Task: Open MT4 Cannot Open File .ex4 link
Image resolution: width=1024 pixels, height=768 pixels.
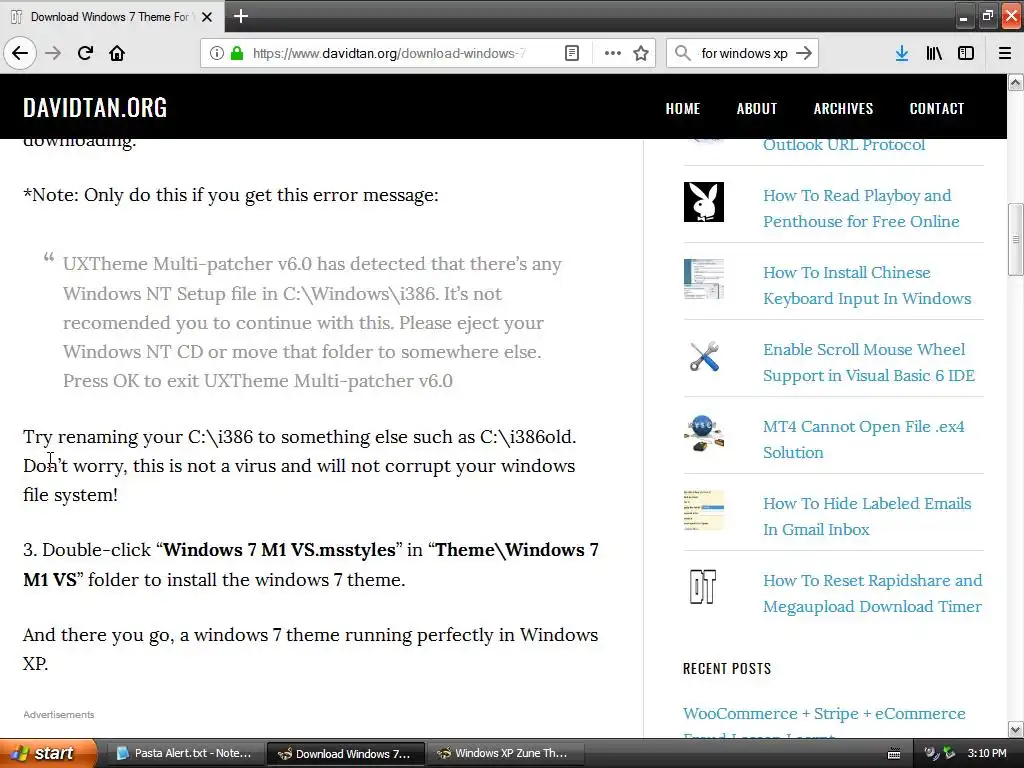Action: point(863,440)
